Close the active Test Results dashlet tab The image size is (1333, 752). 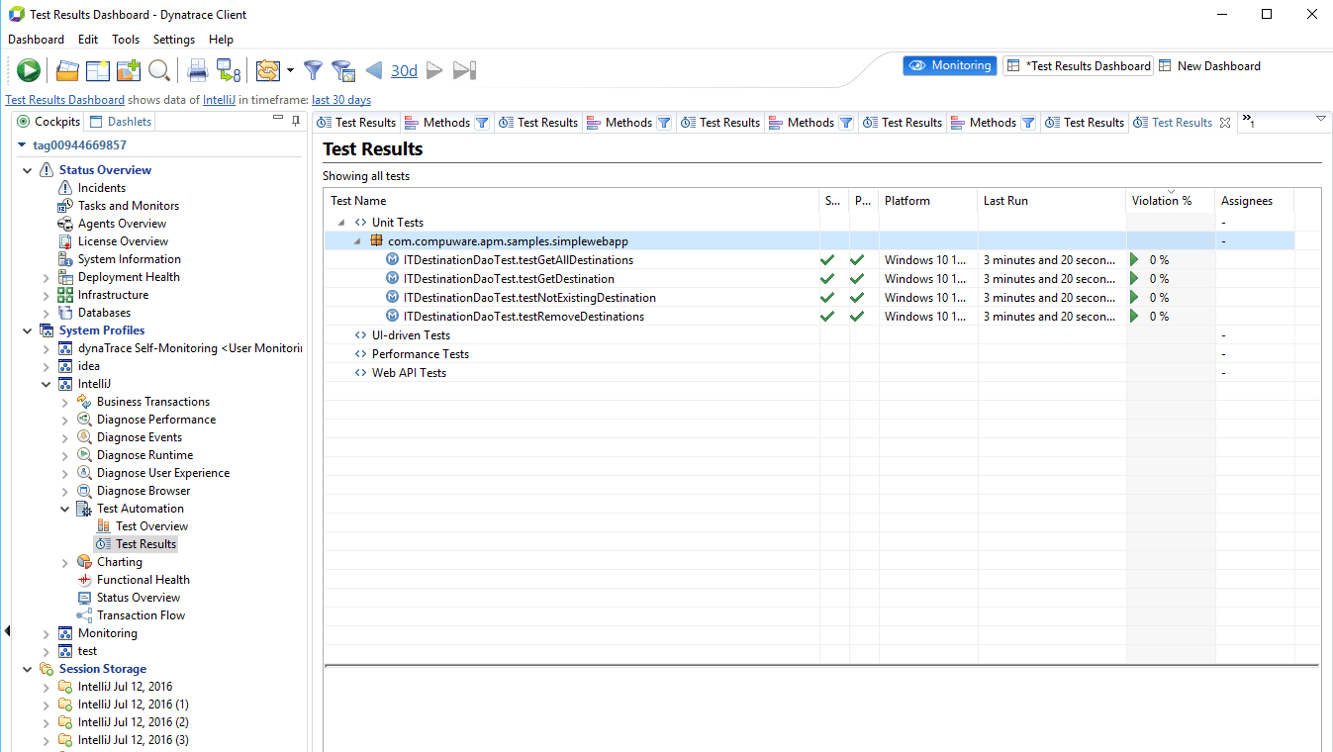click(1225, 123)
